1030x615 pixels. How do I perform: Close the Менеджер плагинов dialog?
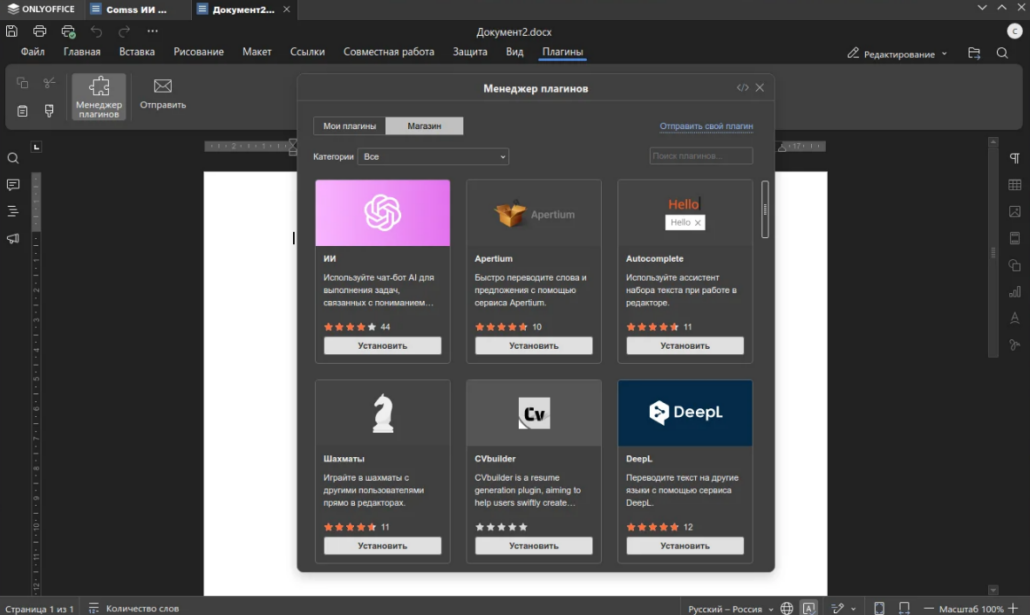759,87
